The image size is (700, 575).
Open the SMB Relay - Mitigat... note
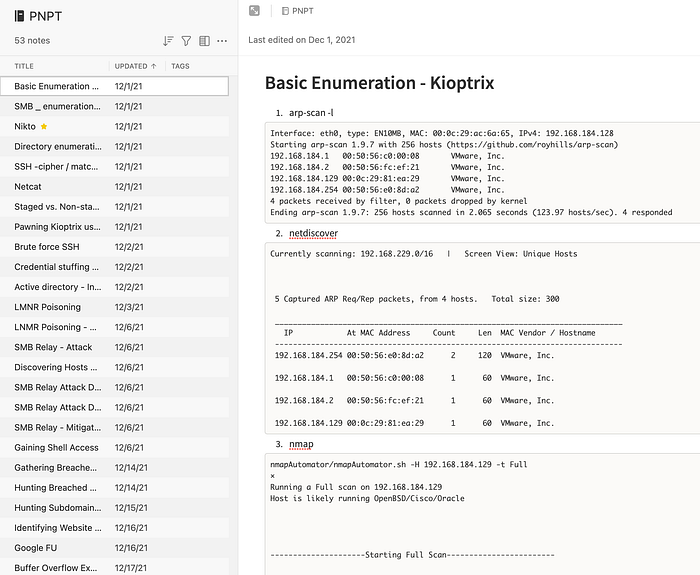tap(114, 428)
